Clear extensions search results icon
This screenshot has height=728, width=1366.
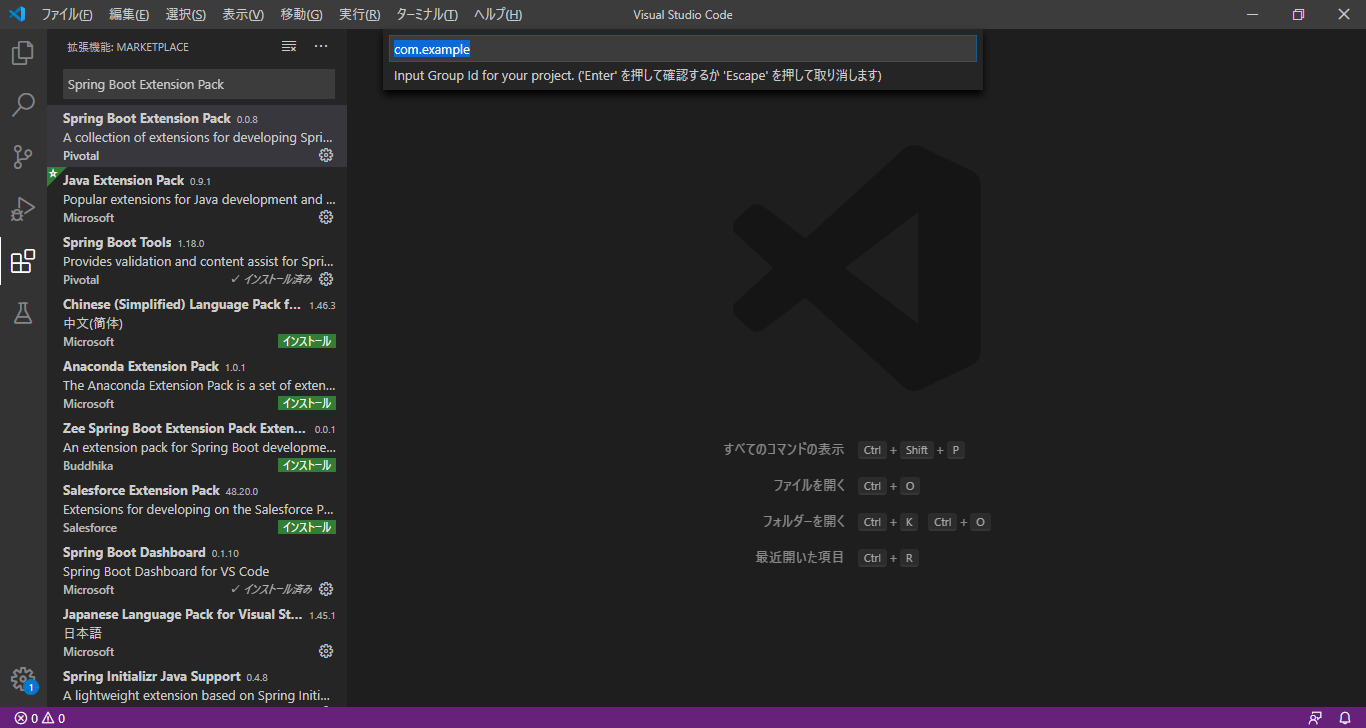[289, 47]
